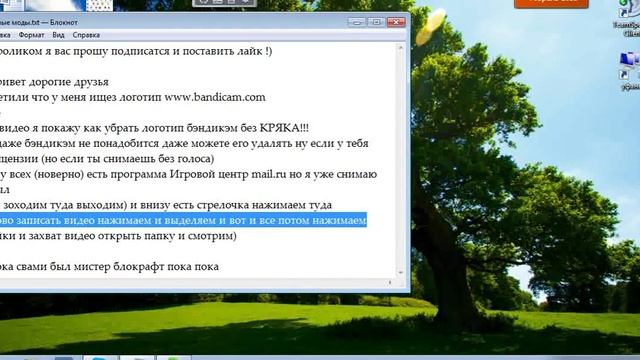Click the orange button at top of desktop
Viewport: 640px width, 360px height.
tap(551, 3)
